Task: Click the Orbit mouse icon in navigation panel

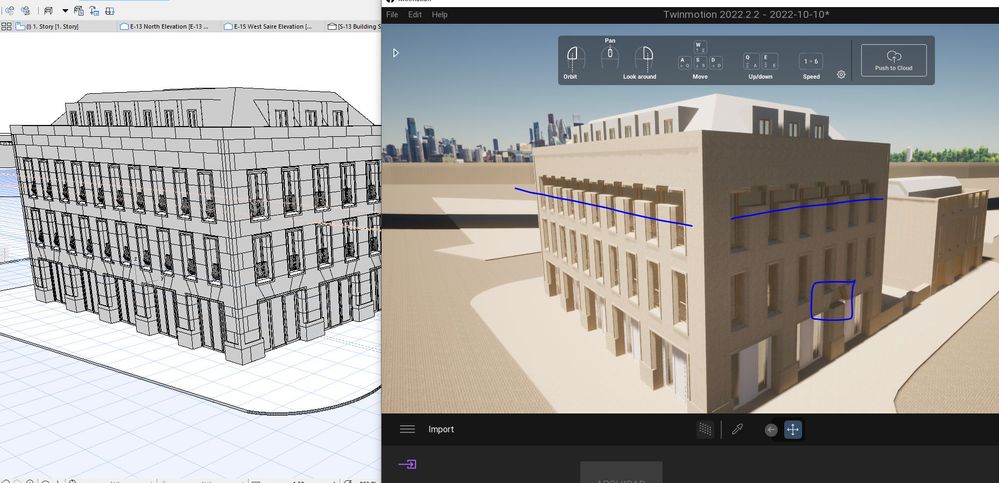Action: pos(576,59)
